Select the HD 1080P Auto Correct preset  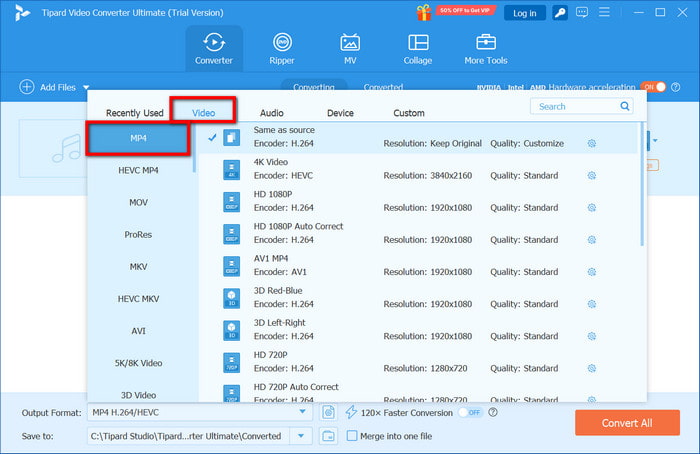point(418,233)
